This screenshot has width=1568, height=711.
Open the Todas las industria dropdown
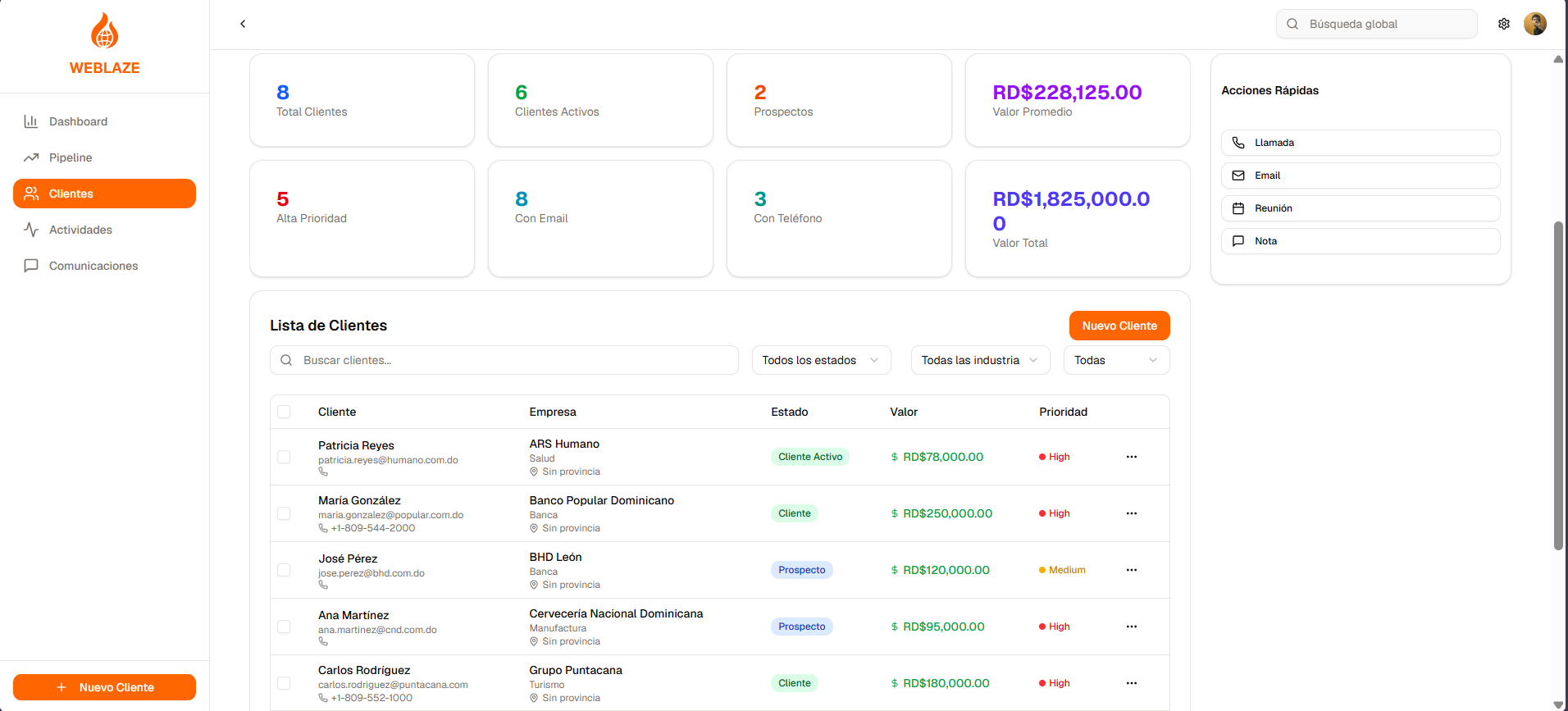pyautogui.click(x=980, y=360)
